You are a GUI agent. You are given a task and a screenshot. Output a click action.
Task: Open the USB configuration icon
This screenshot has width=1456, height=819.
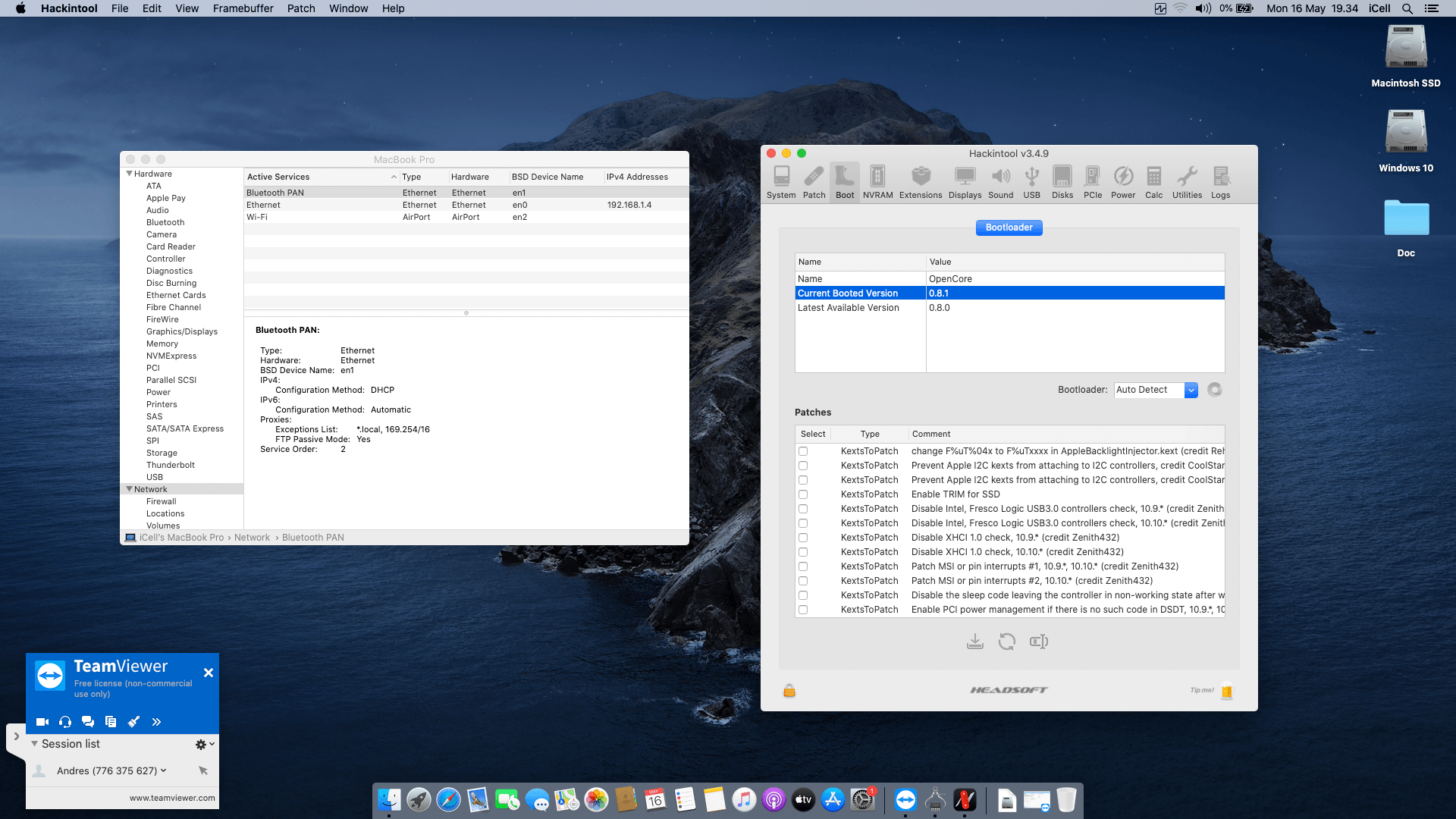[x=1031, y=180]
